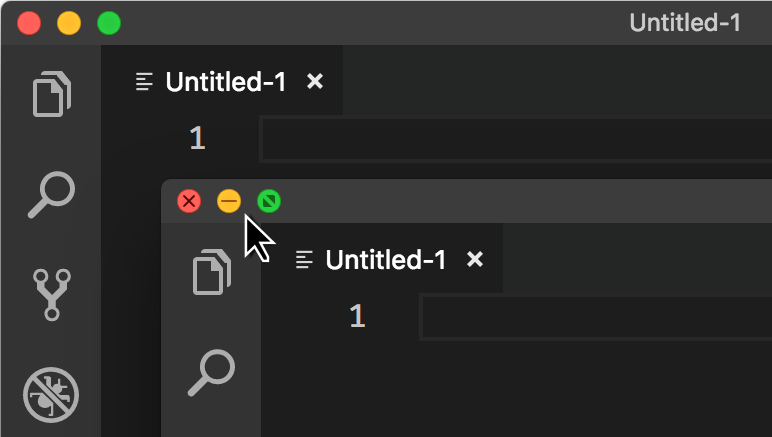Image resolution: width=772 pixels, height=437 pixels.
Task: Close the Untitled-1 tab in foreground window
Action: [475, 259]
